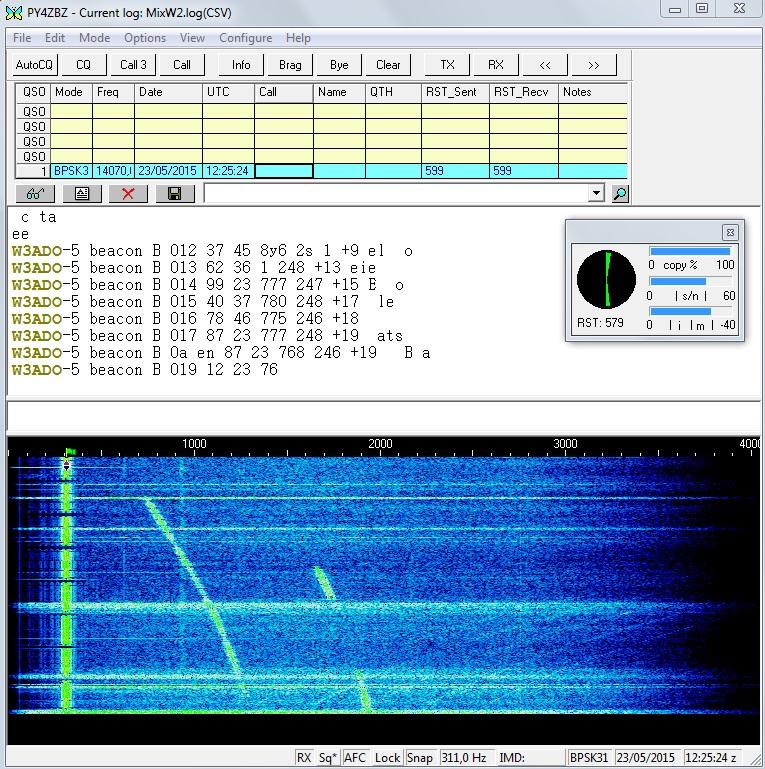Toggle AFC in the status bar
Viewport: 765px width, 769px height.
pyautogui.click(x=355, y=758)
